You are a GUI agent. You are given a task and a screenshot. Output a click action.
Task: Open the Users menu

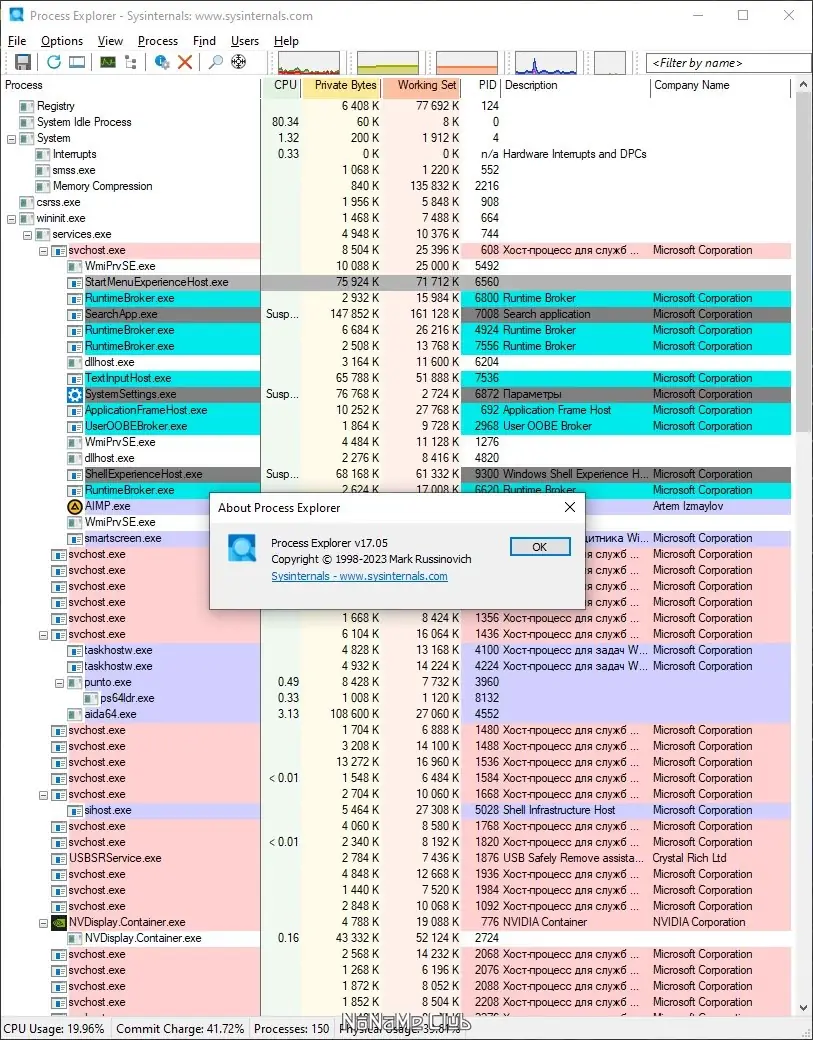[245, 41]
